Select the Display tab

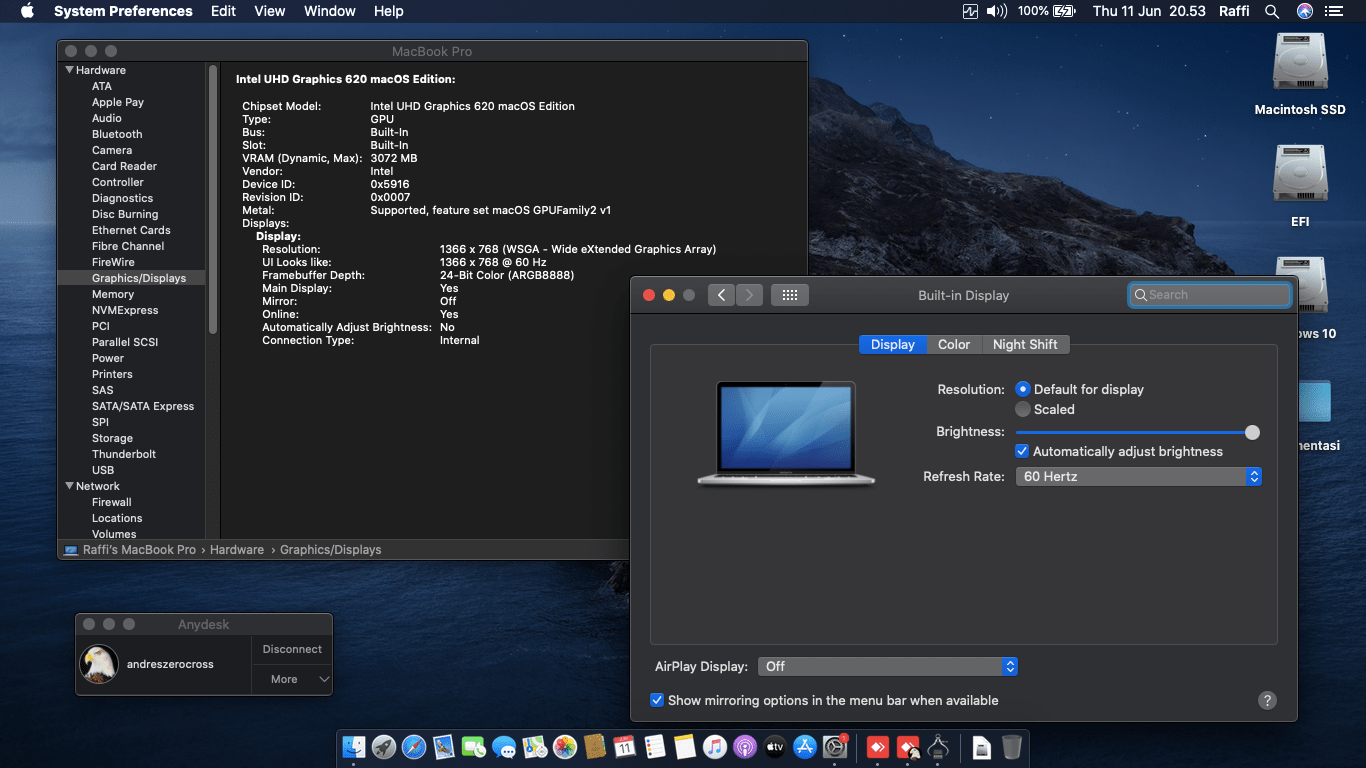893,344
